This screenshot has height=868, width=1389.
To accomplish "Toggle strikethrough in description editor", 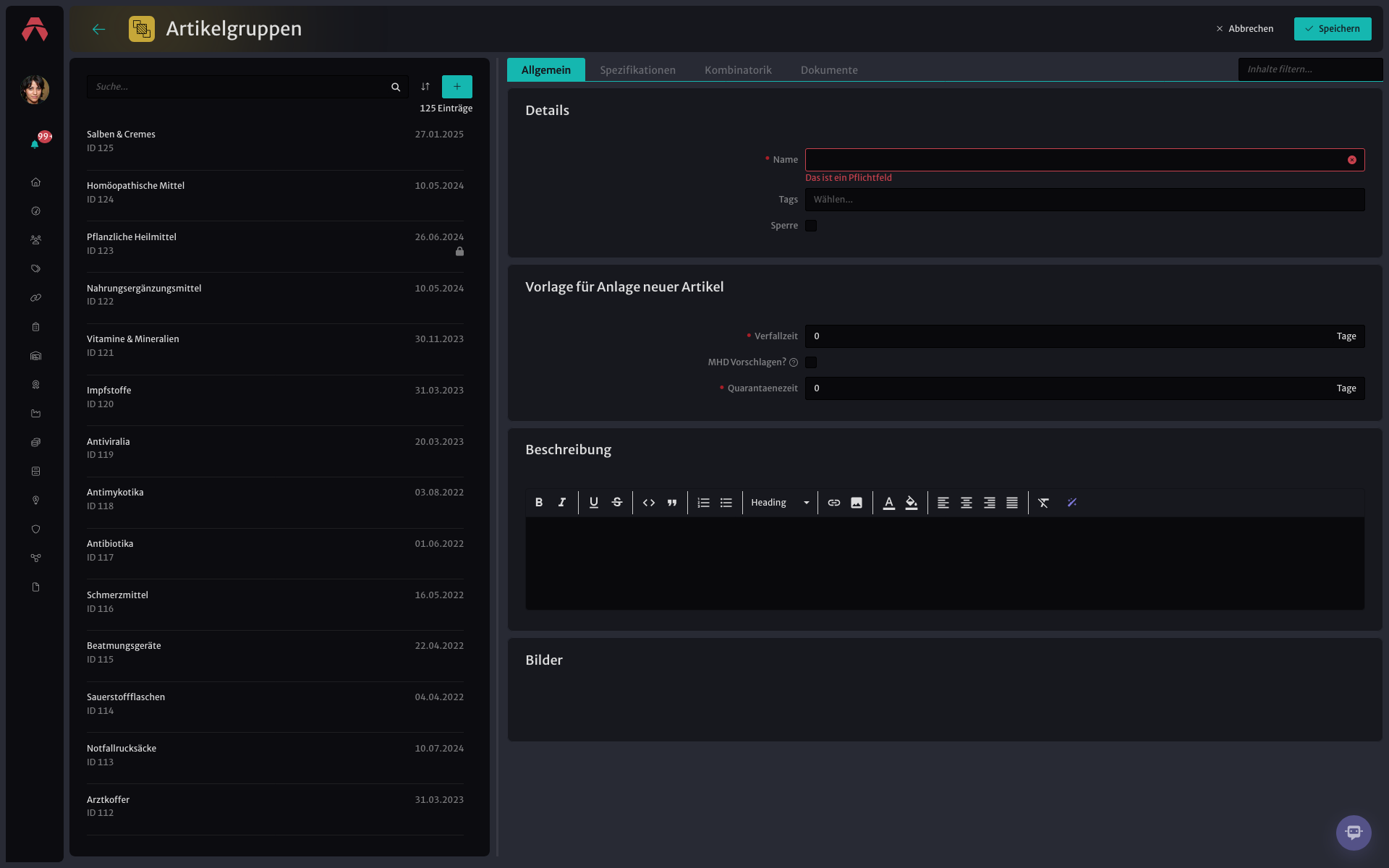I will tap(617, 503).
